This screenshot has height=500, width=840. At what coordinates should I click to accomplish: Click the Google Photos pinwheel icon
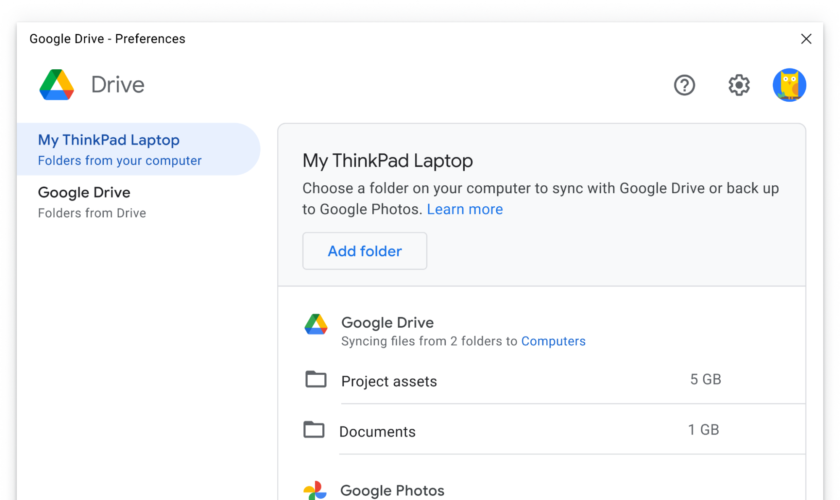315,490
